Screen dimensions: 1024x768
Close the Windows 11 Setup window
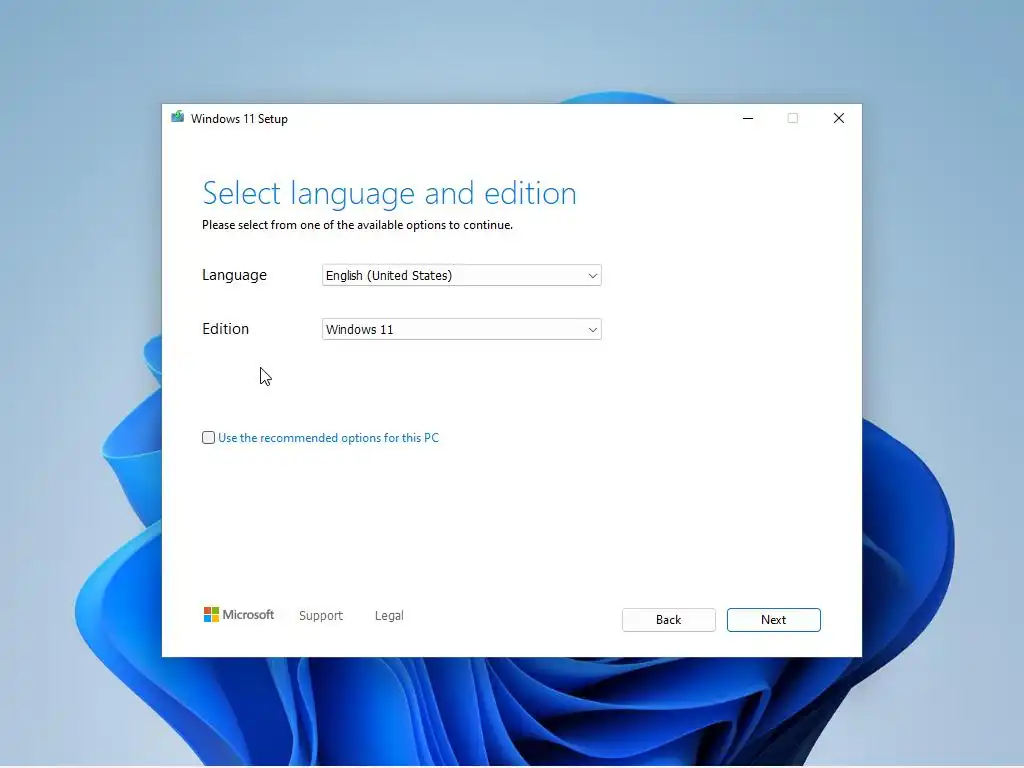pos(839,118)
